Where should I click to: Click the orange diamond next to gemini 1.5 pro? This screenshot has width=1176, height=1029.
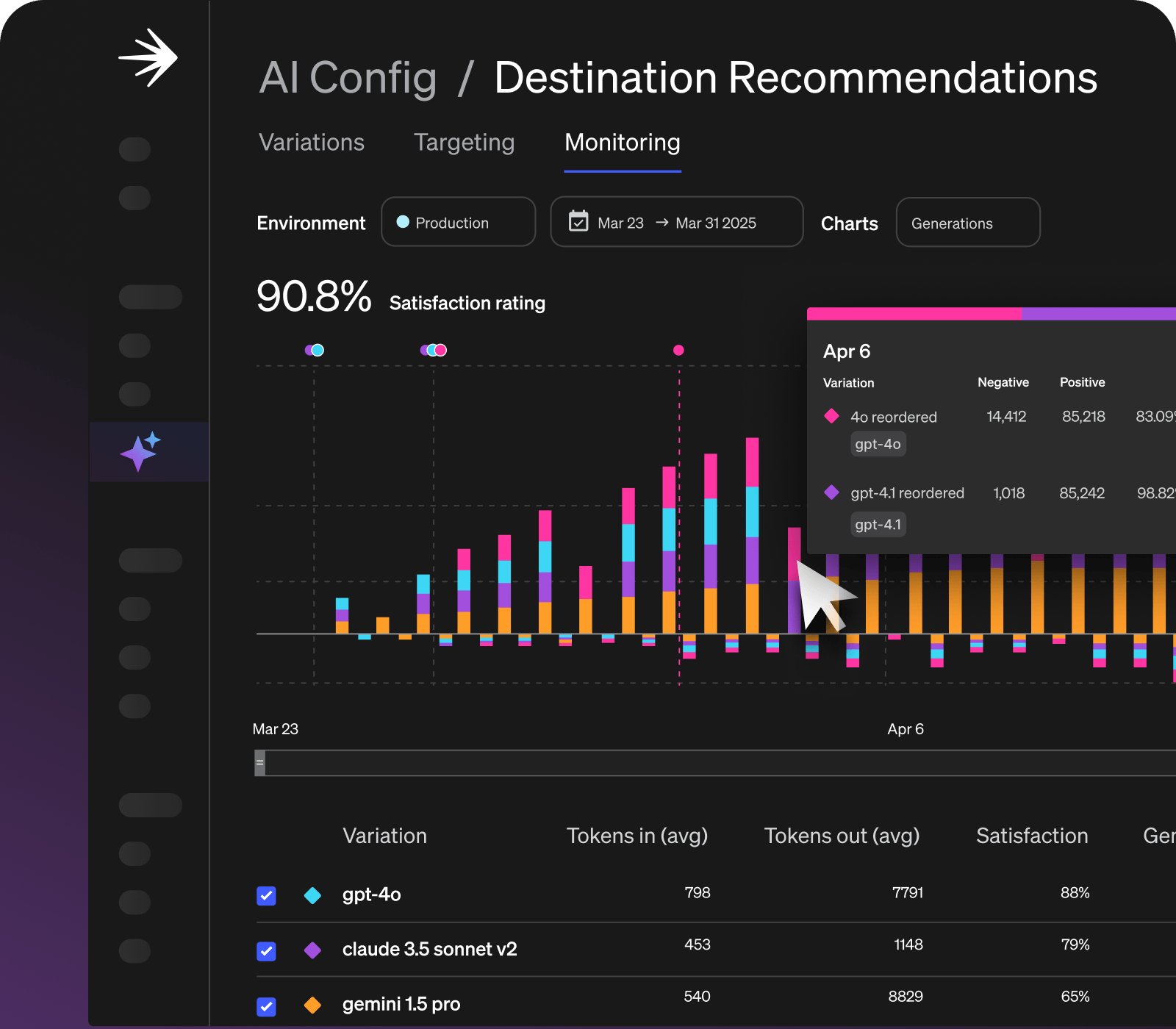(x=312, y=1005)
